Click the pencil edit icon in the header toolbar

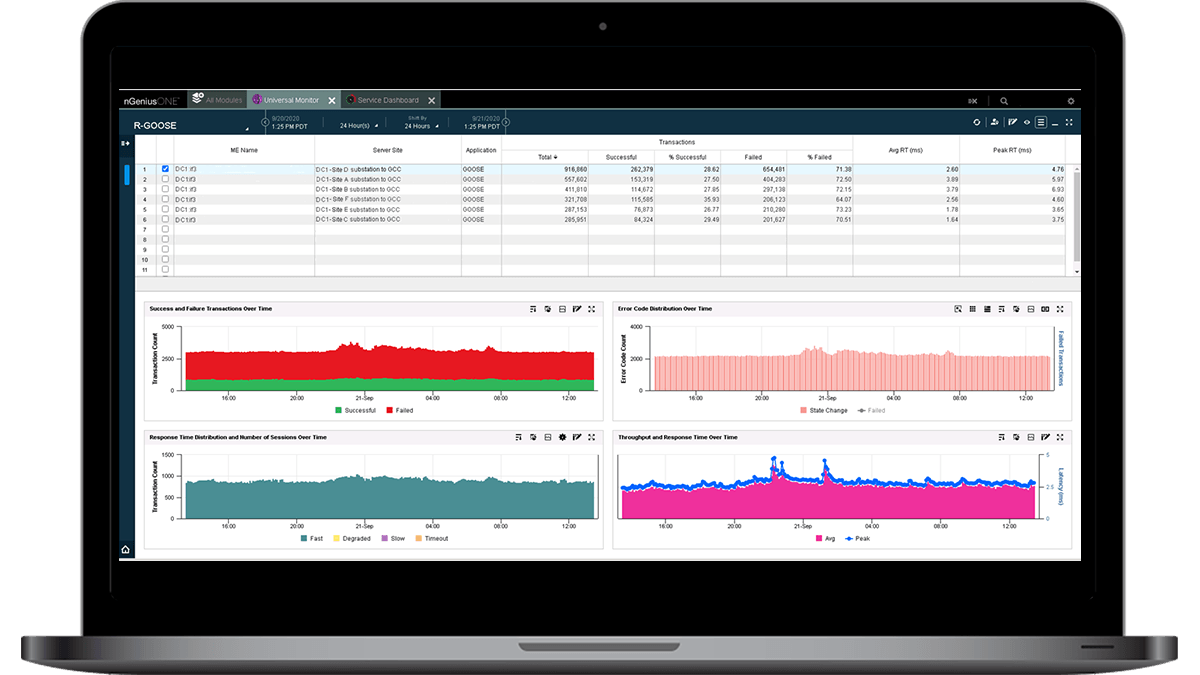(1012, 122)
